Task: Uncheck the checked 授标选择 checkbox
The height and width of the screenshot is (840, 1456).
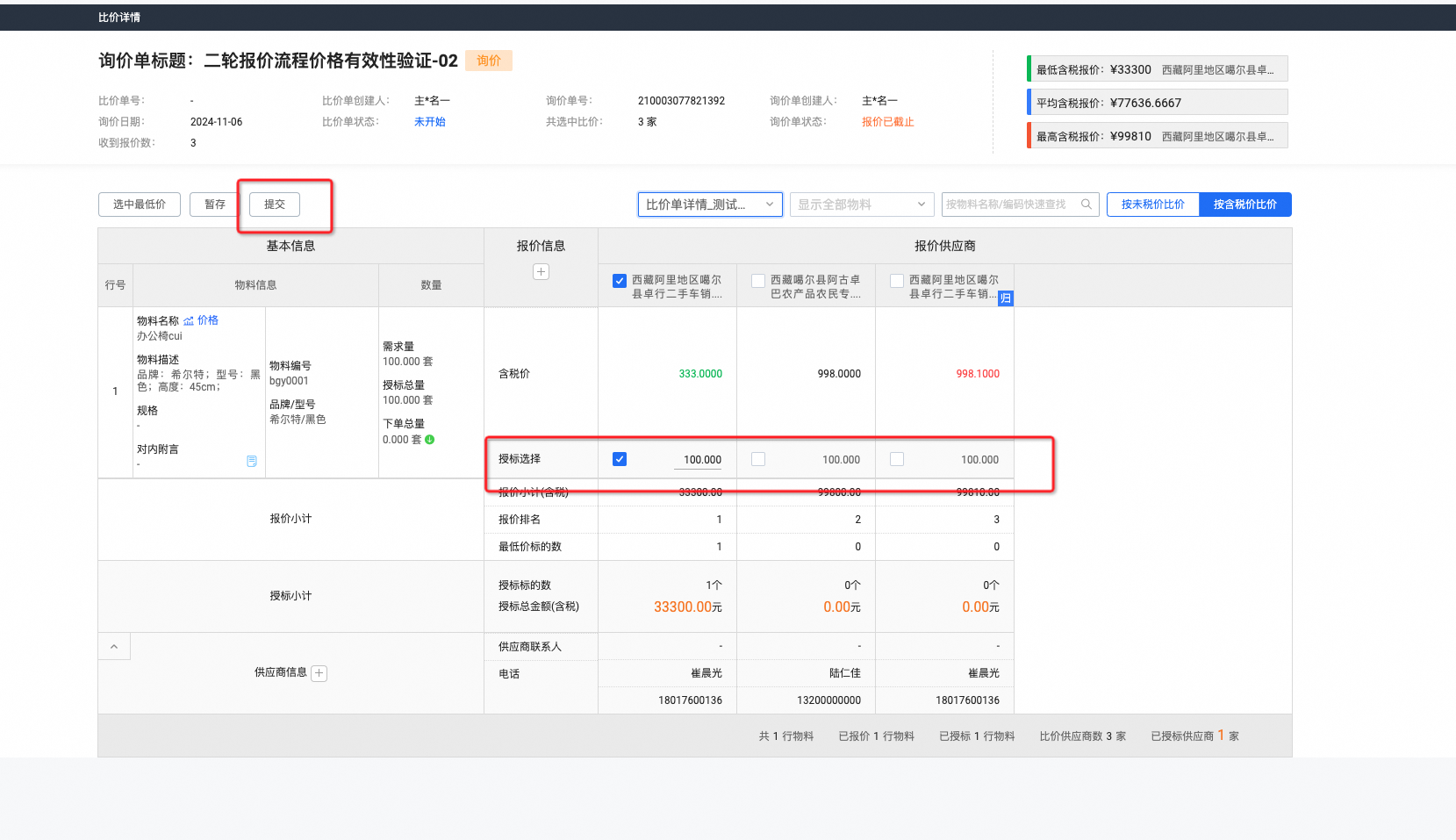Action: click(620, 459)
